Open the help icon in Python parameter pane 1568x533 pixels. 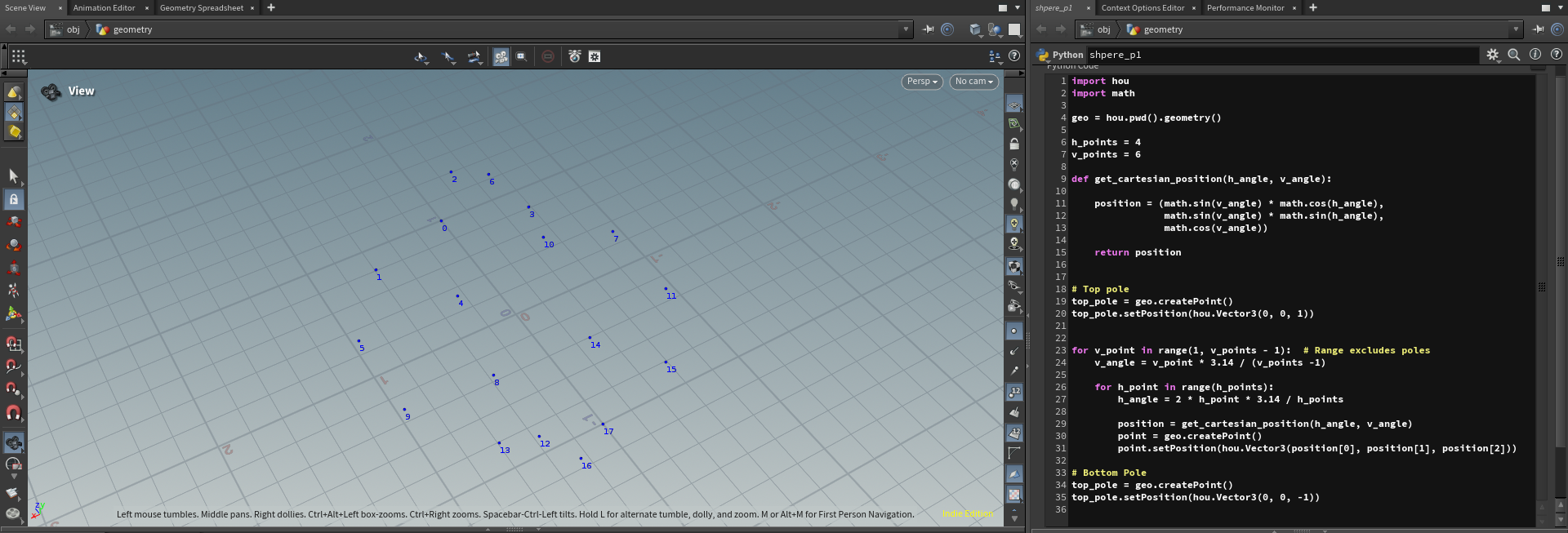click(1557, 55)
